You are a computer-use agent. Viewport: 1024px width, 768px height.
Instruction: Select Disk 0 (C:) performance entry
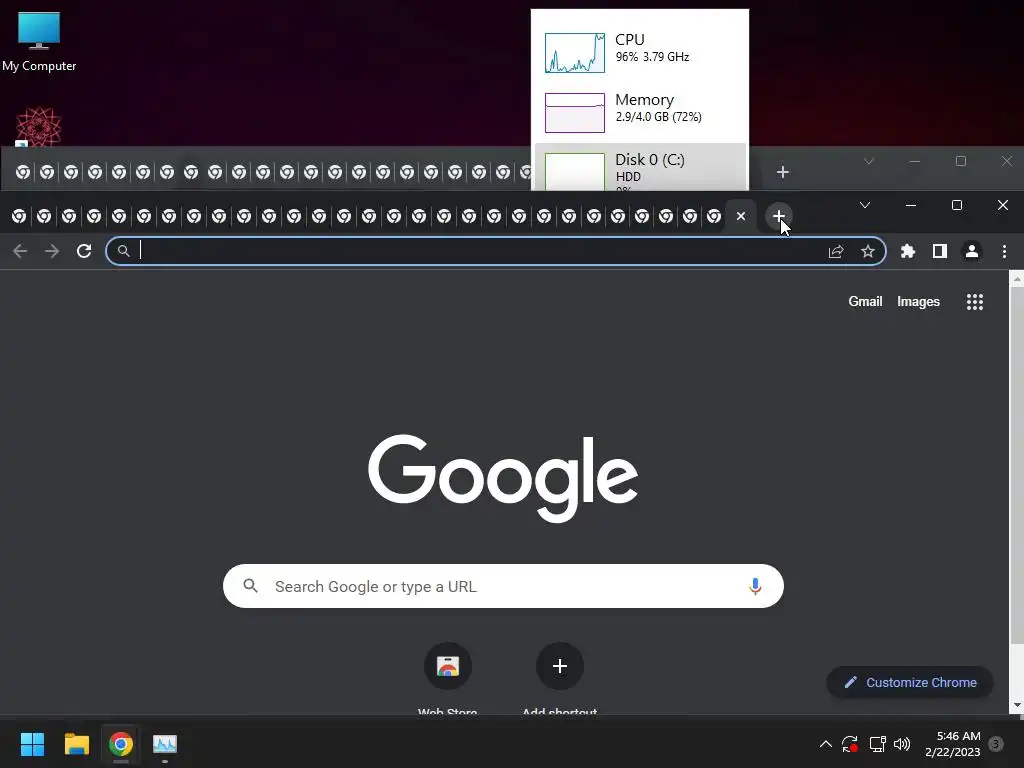640,167
